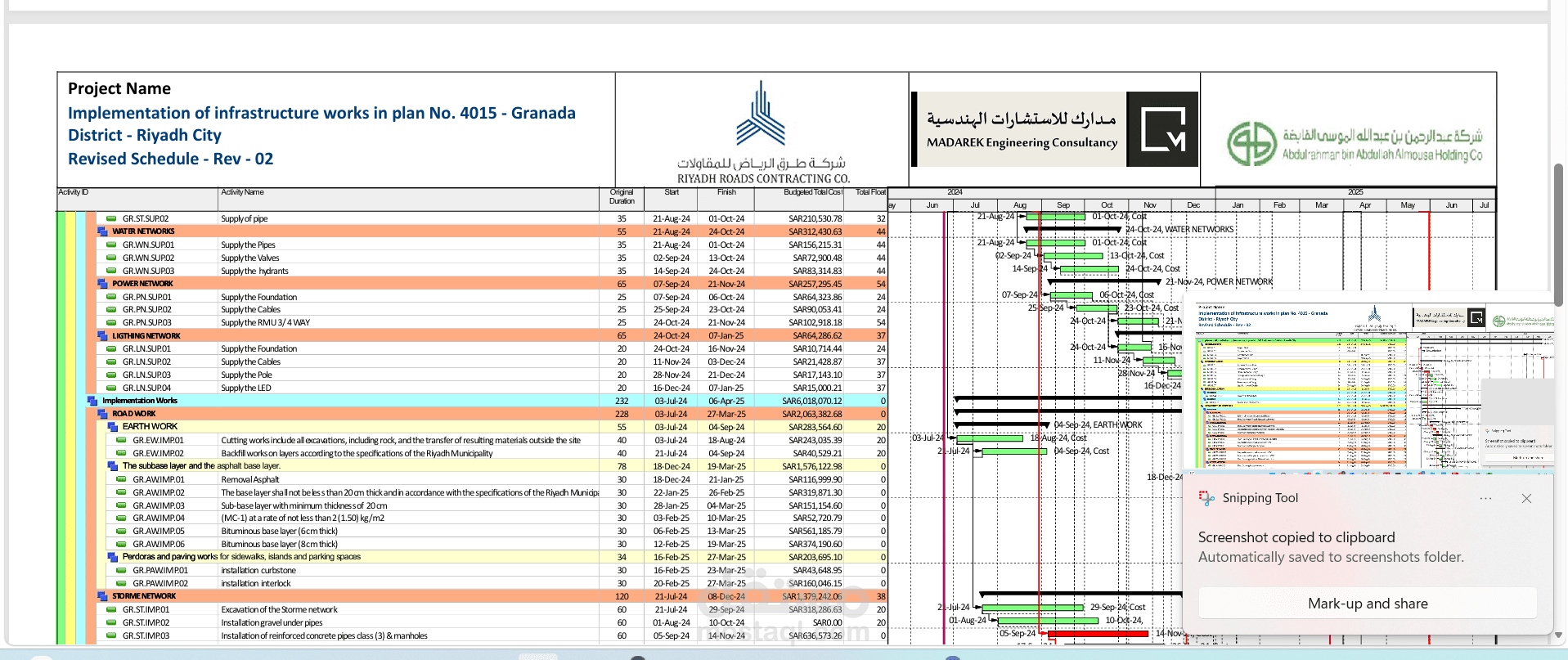Click the 'Bituminous base layer (6cm thick)' activity name
This screenshot has width=1568, height=660.
[x=279, y=531]
